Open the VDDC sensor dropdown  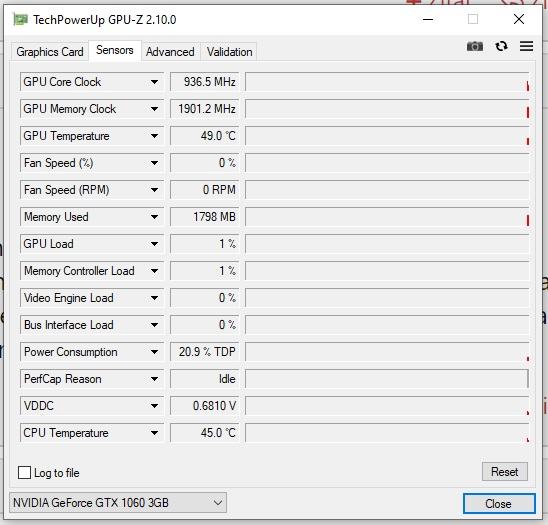(x=92, y=406)
